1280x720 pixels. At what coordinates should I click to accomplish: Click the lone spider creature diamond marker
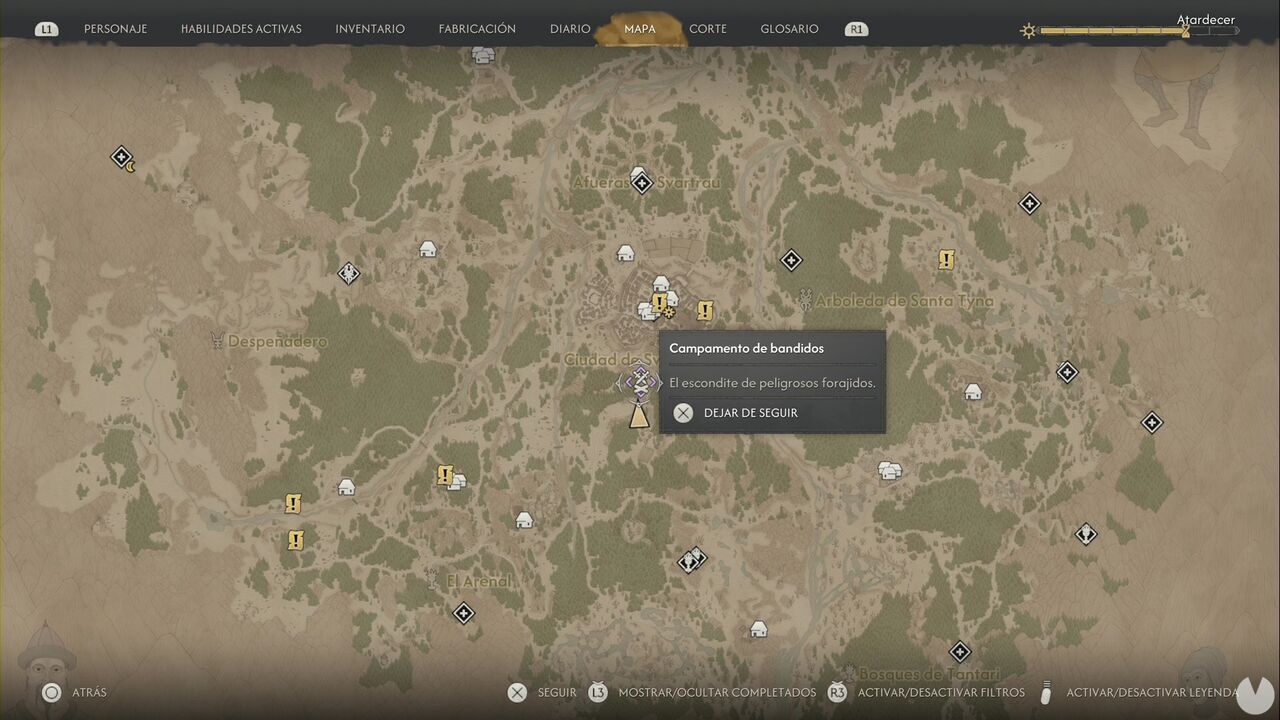tap(349, 272)
